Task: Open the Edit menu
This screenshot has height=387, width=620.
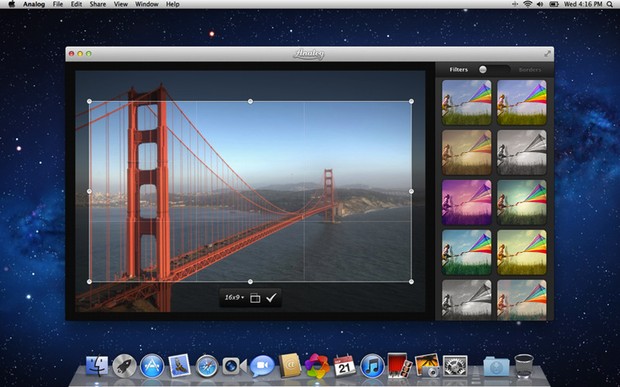Action: point(76,4)
